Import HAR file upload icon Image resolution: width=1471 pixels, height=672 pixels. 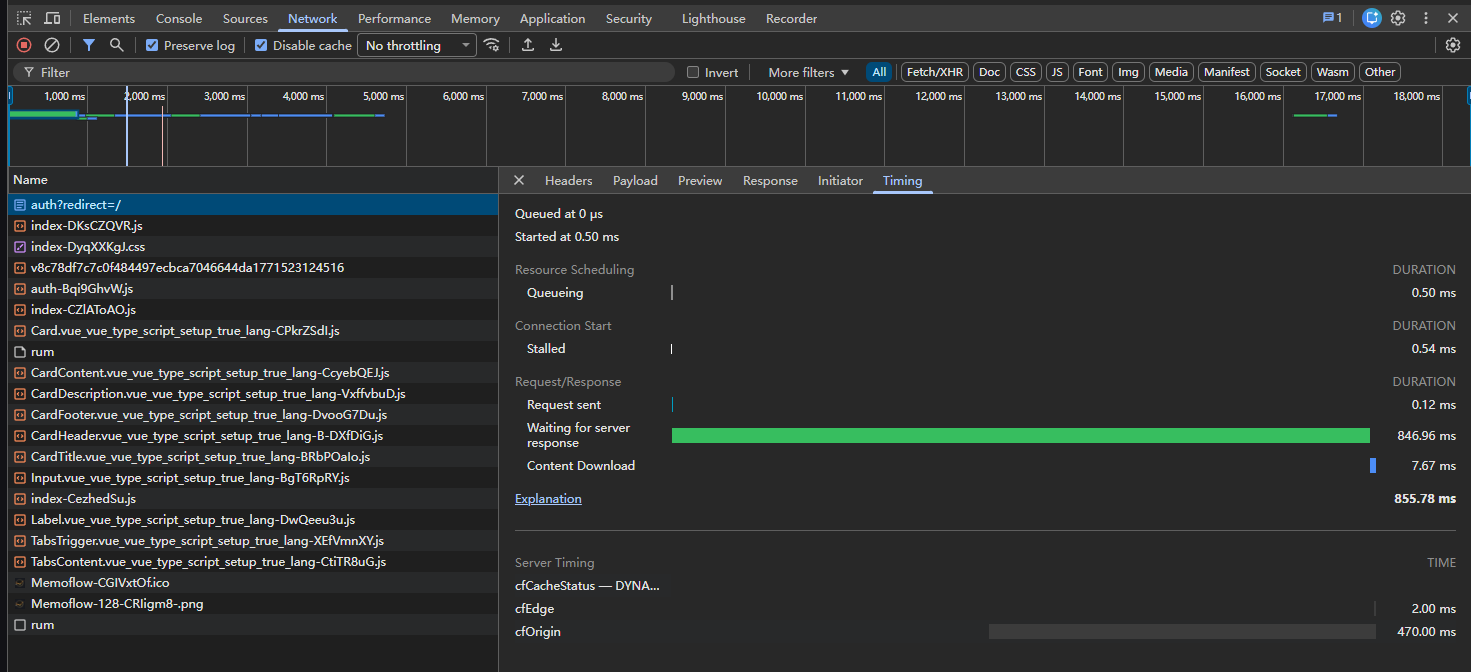point(528,45)
